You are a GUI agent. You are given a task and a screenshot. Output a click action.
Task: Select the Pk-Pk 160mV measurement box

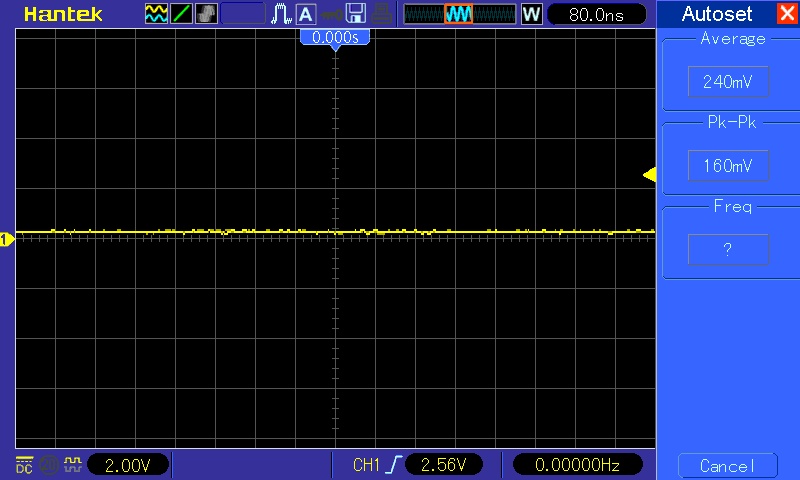[727, 166]
